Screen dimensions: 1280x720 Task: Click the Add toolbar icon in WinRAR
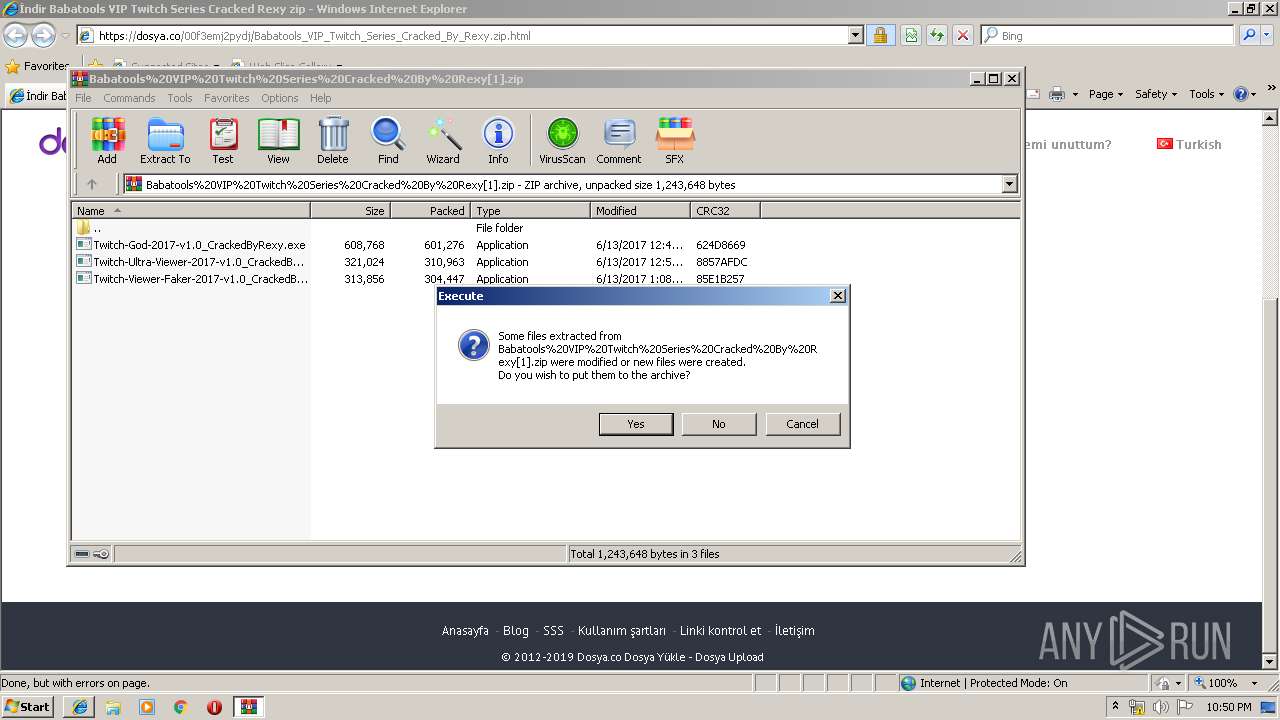[x=107, y=140]
